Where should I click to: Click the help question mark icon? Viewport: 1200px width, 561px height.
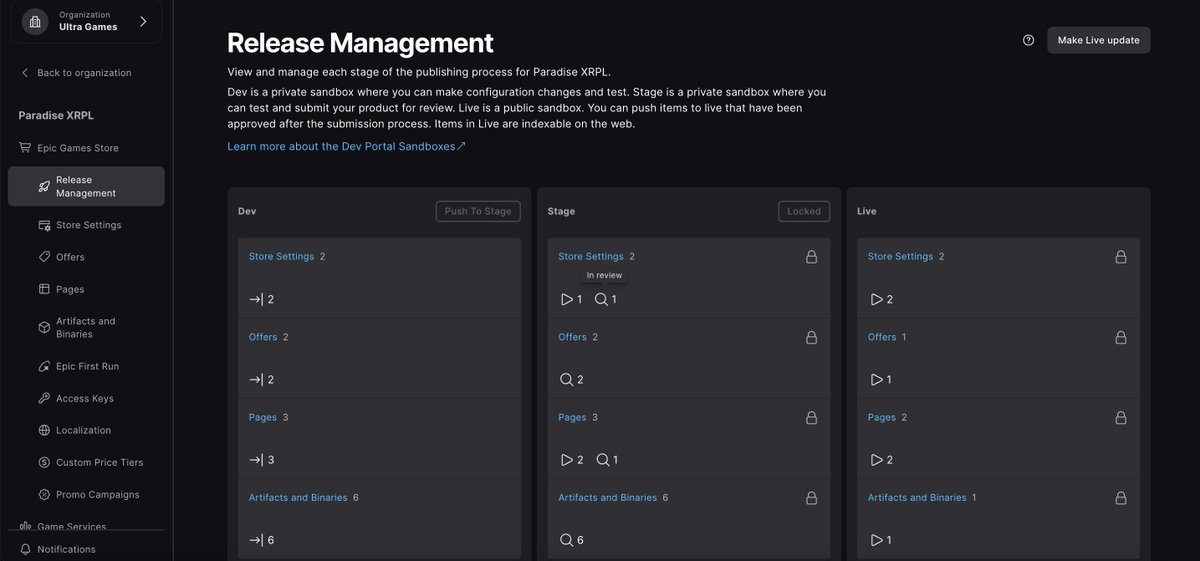(x=1029, y=40)
